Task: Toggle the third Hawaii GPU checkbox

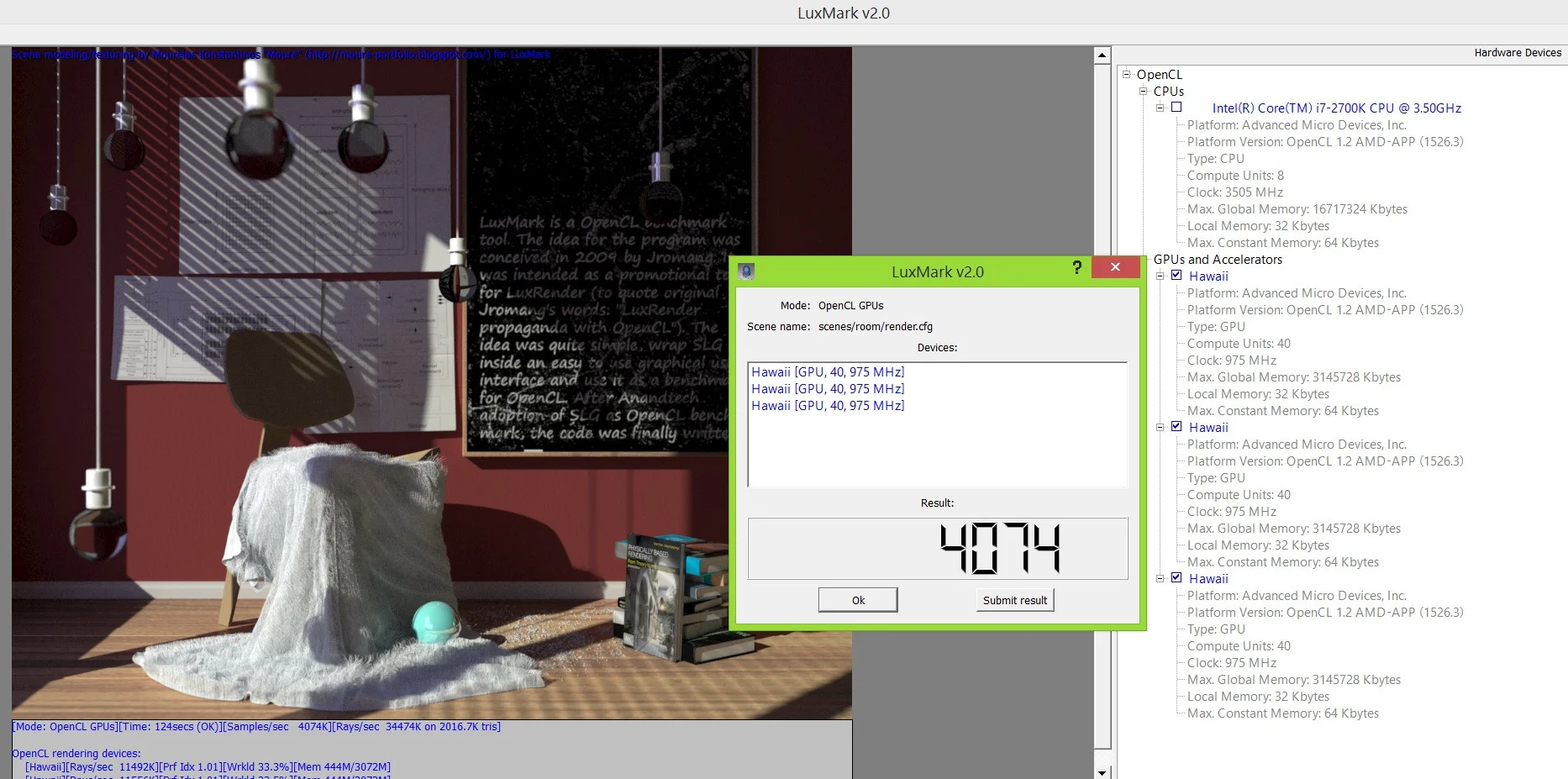Action: coord(1176,578)
